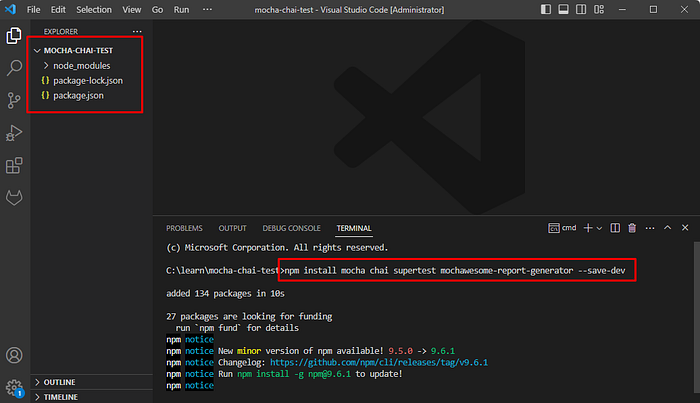Open the Run menu

181,9
